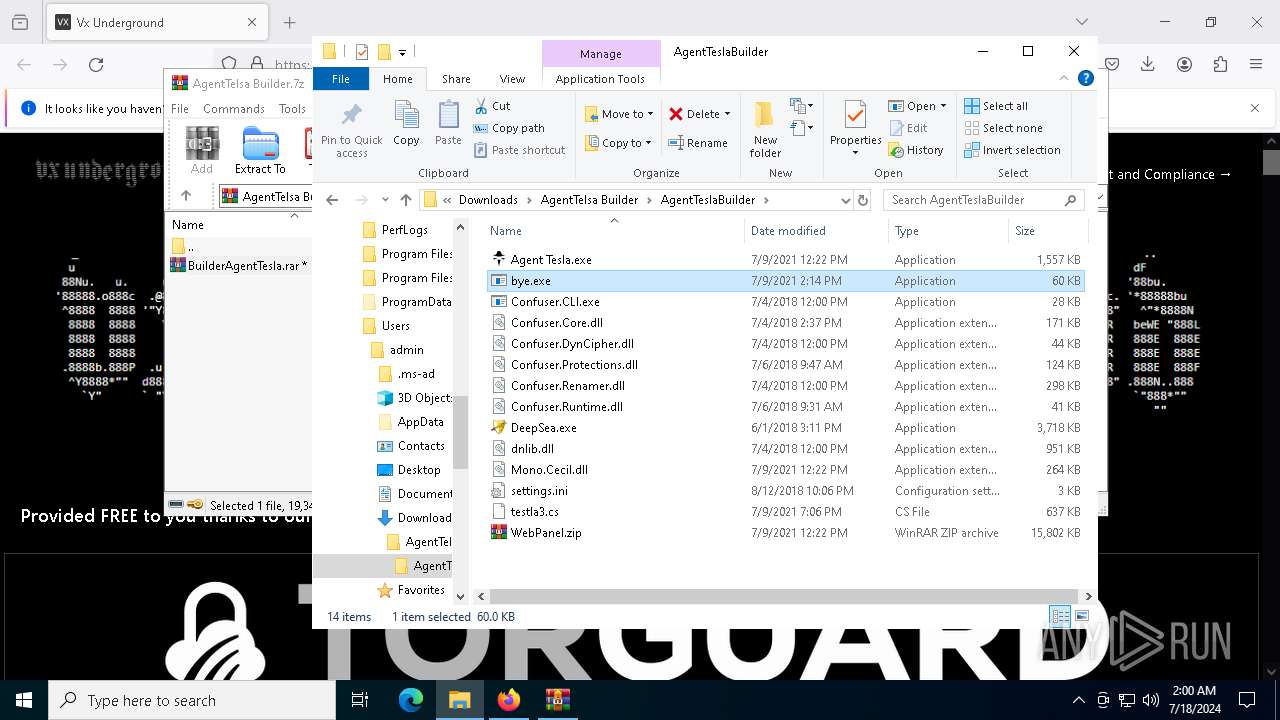This screenshot has height=720, width=1280.
Task: Click the Back navigation arrow in Explorer
Action: click(332, 200)
